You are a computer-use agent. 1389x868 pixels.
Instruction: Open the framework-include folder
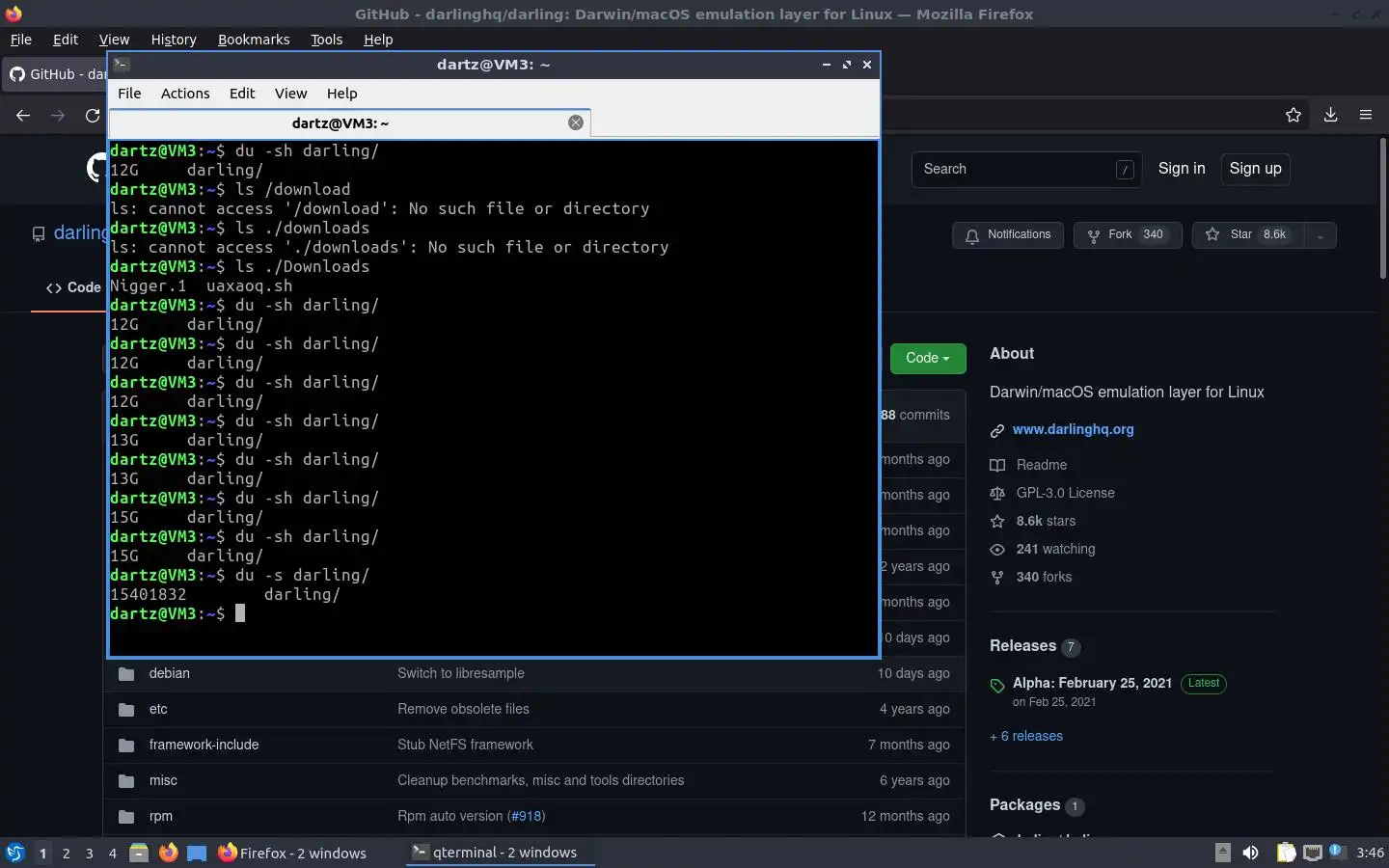[204, 745]
